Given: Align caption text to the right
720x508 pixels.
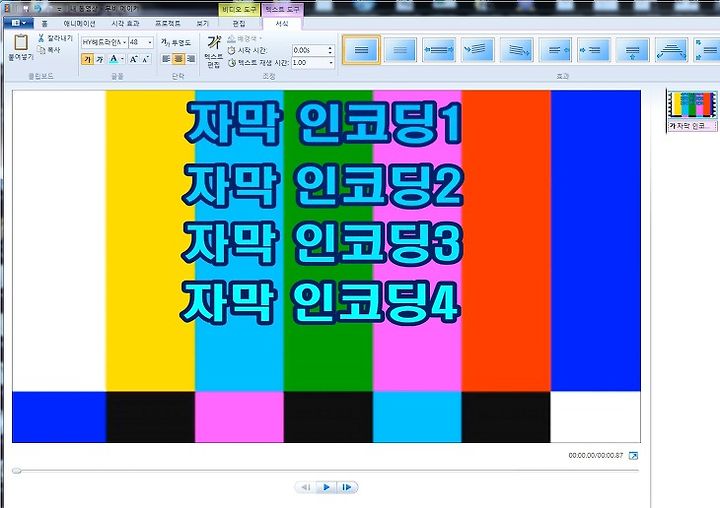Looking at the screenshot, I should 191,59.
